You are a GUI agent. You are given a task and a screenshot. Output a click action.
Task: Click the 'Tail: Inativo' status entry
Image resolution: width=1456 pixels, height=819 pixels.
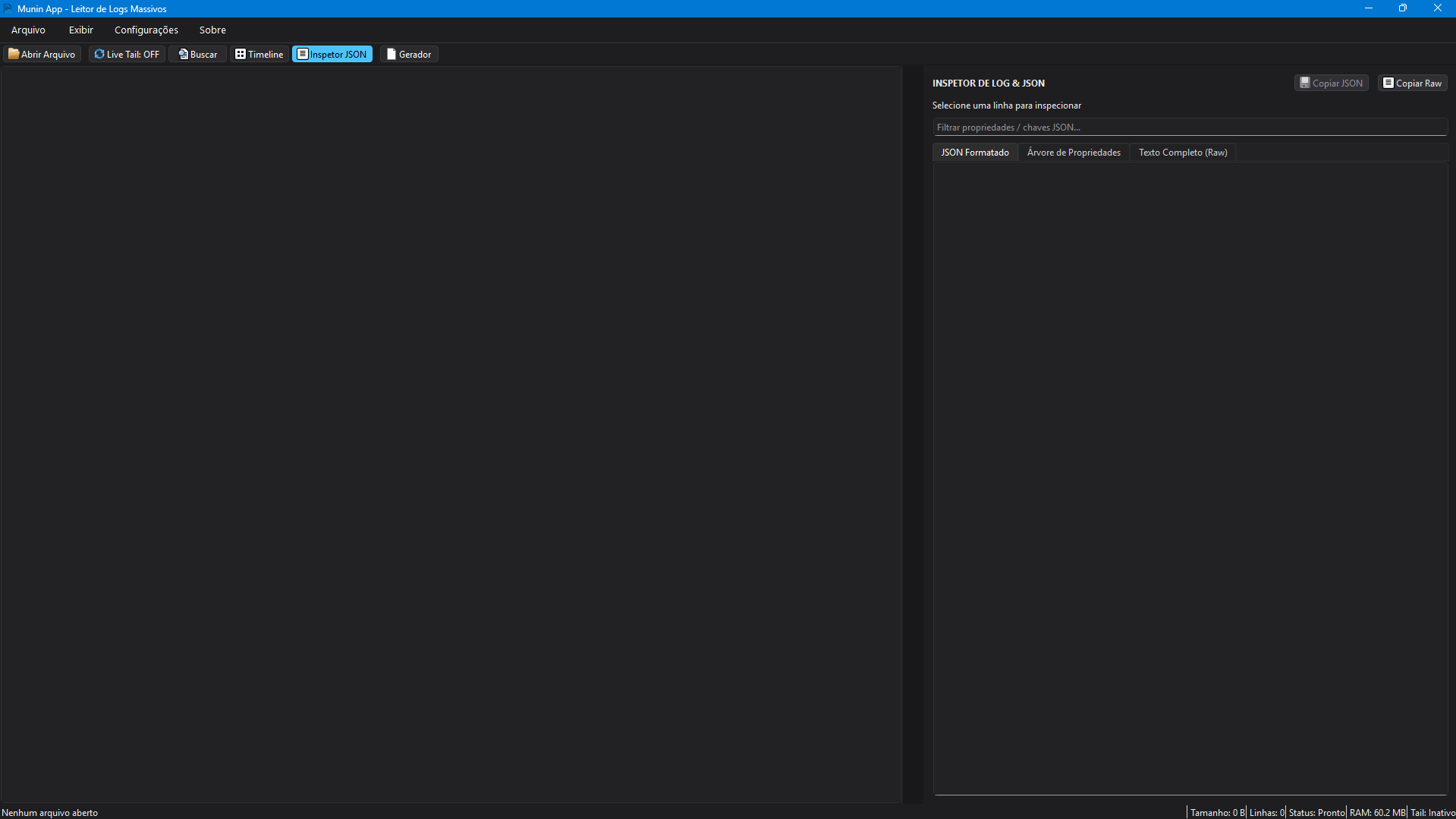pos(1432,812)
